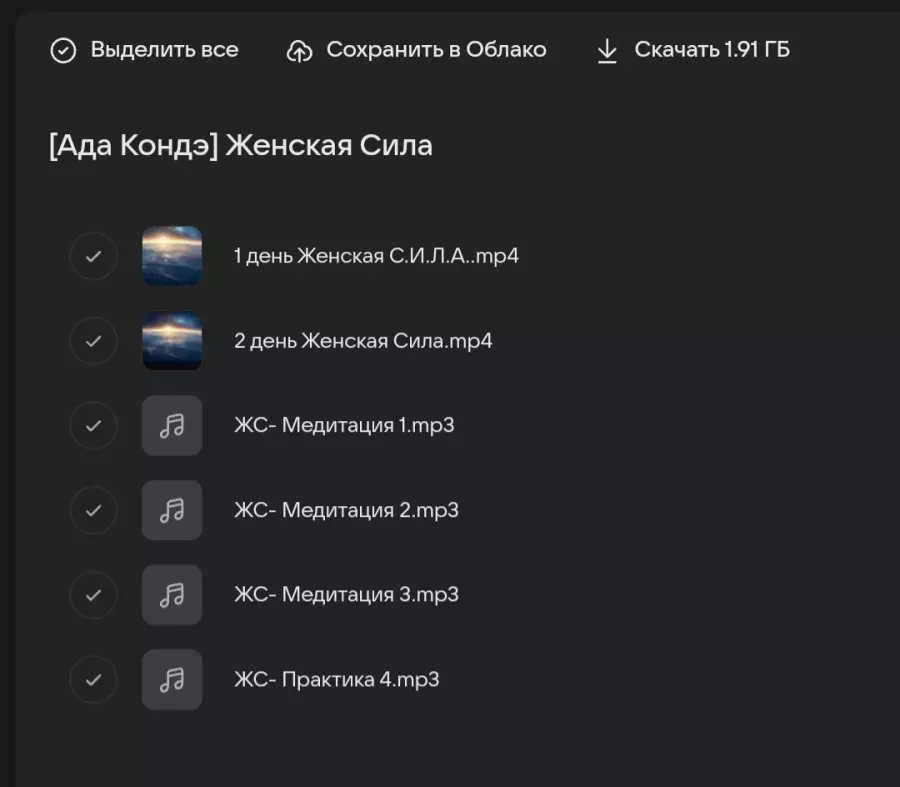
Task: Toggle checkbox for 2 день Женская Сила.mp4
Action: 93,341
